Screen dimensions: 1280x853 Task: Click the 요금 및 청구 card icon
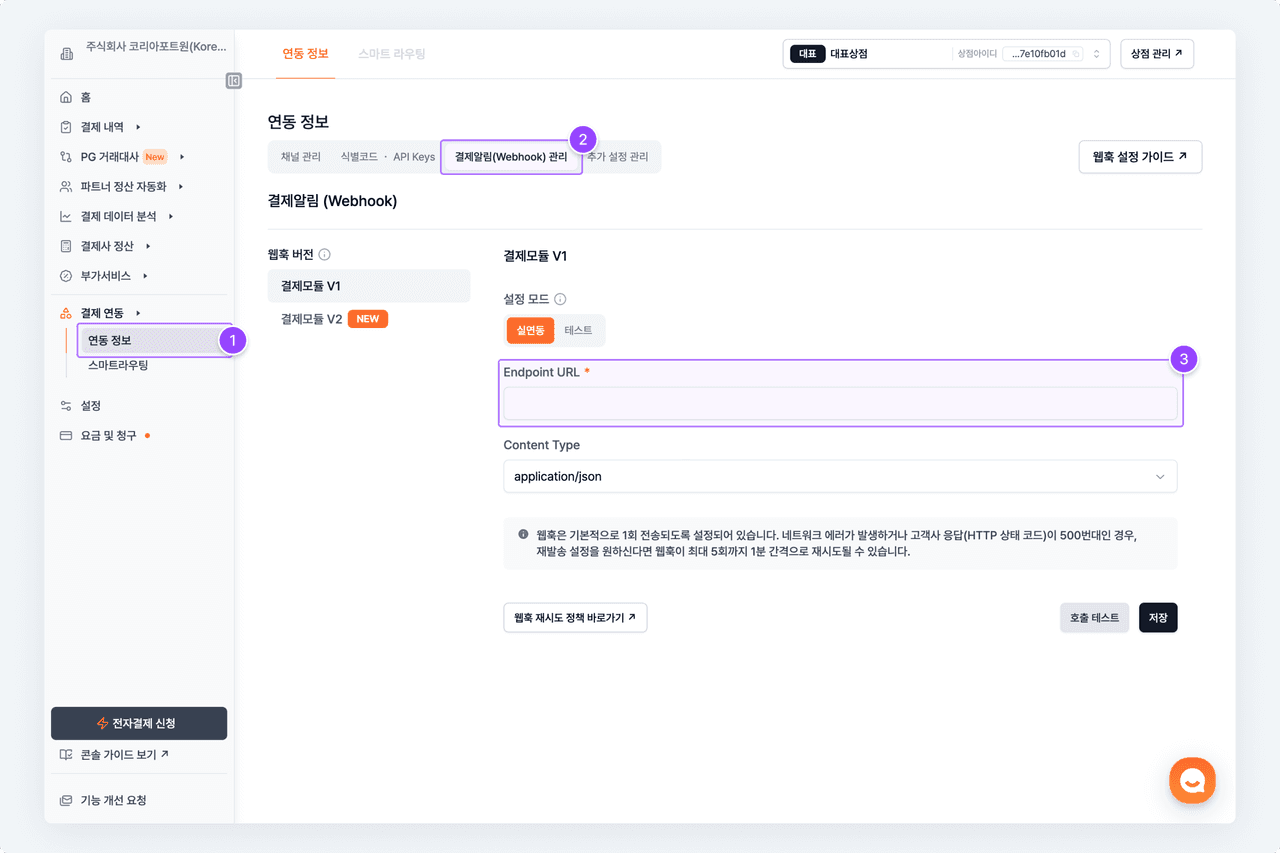tap(66, 436)
